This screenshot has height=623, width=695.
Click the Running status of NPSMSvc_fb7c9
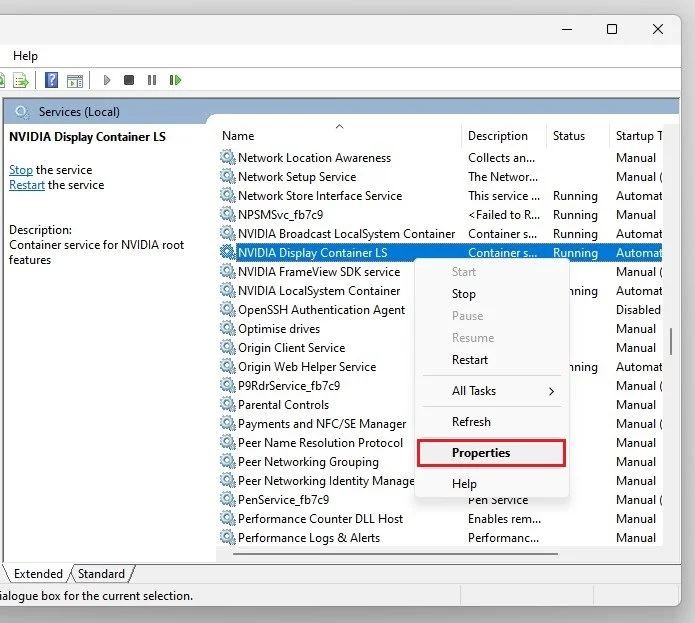coord(575,215)
